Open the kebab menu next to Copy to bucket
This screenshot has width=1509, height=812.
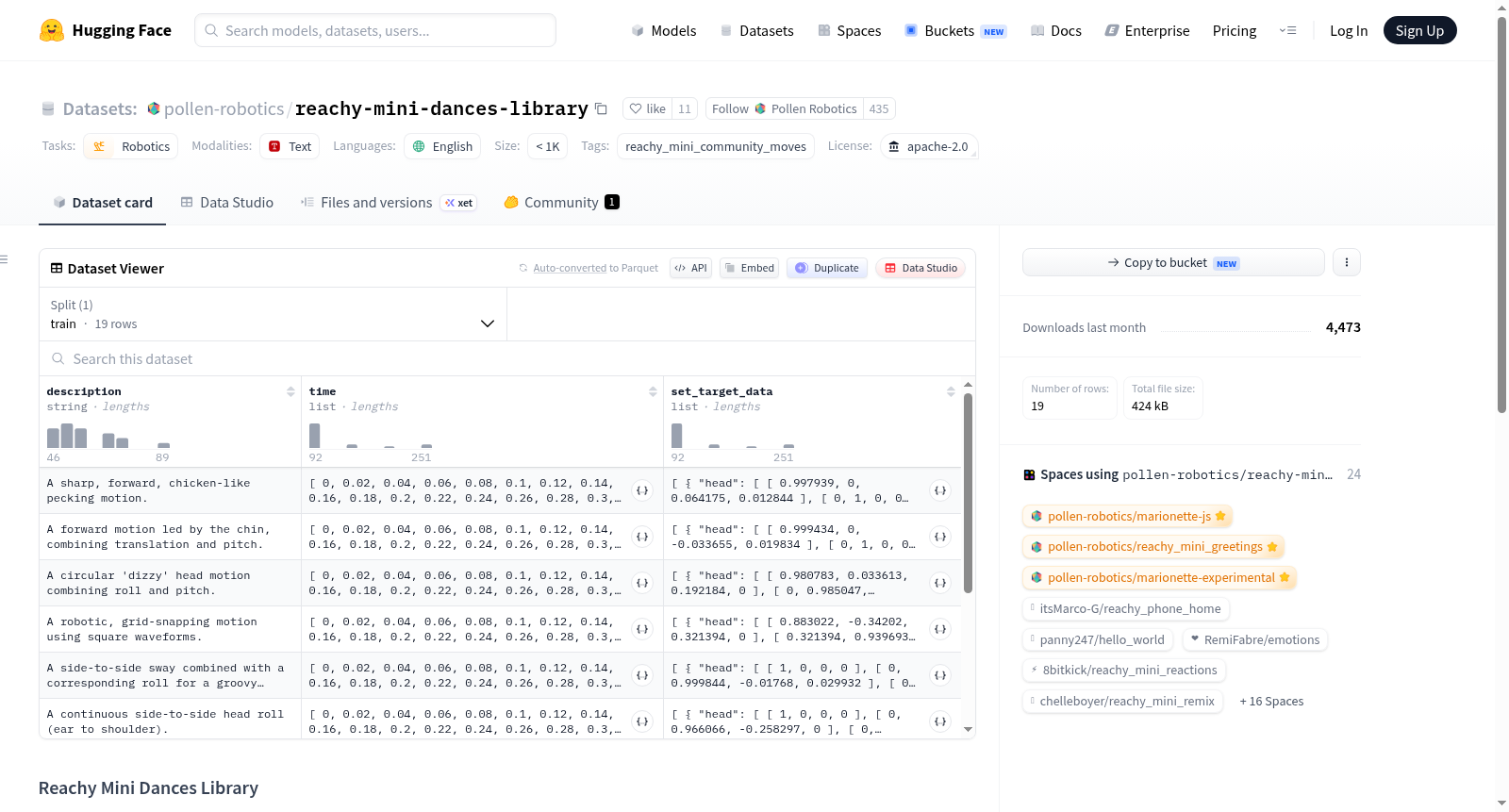pyautogui.click(x=1347, y=262)
